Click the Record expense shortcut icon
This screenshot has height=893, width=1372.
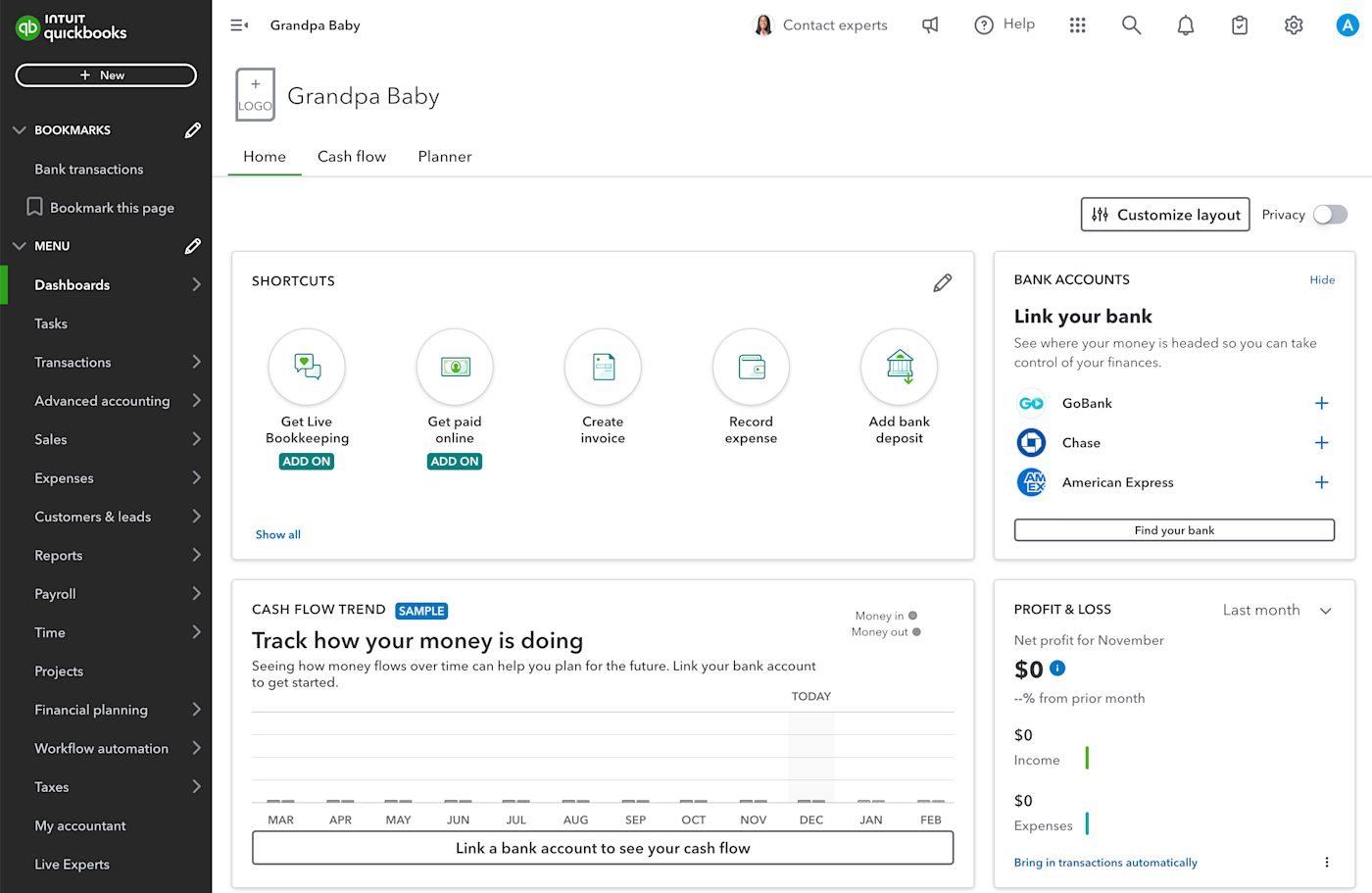pos(752,367)
